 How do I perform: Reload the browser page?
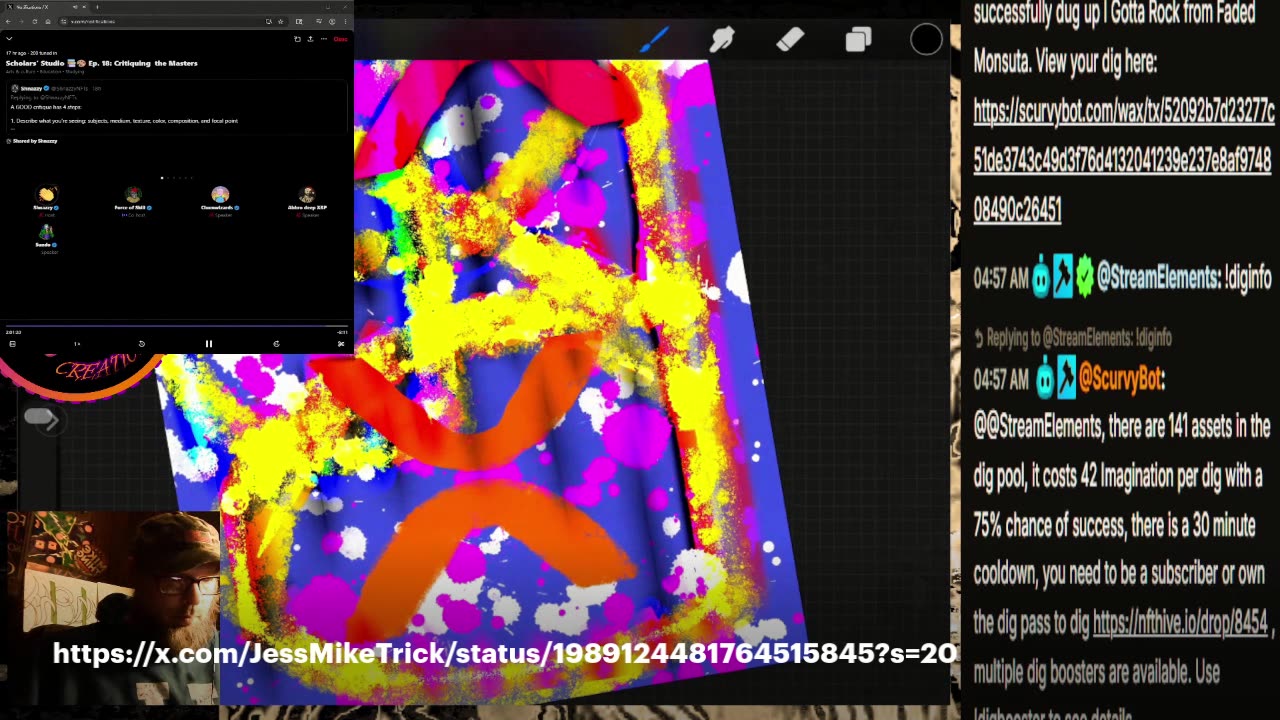(34, 21)
